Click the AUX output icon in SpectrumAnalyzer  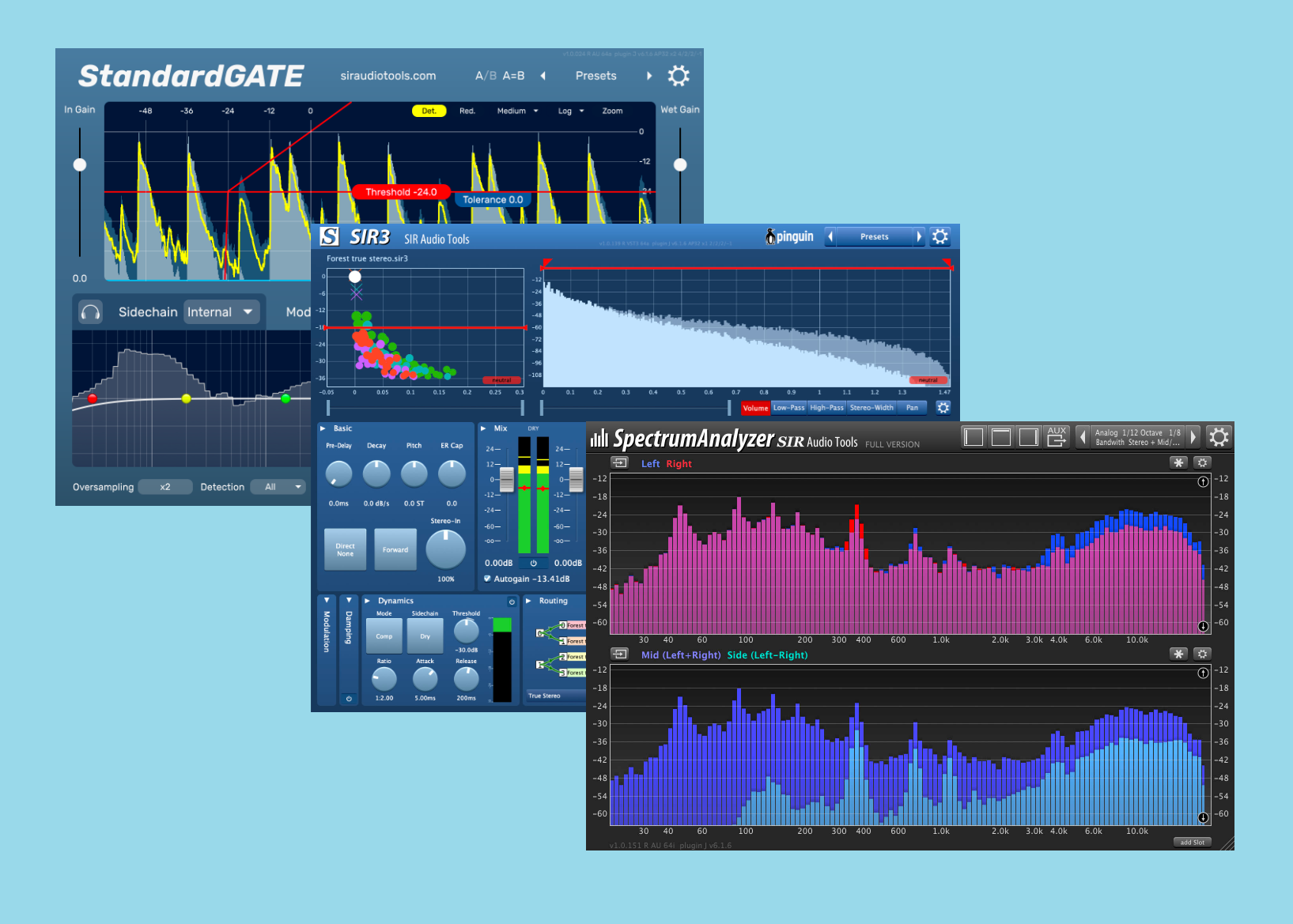[1057, 436]
